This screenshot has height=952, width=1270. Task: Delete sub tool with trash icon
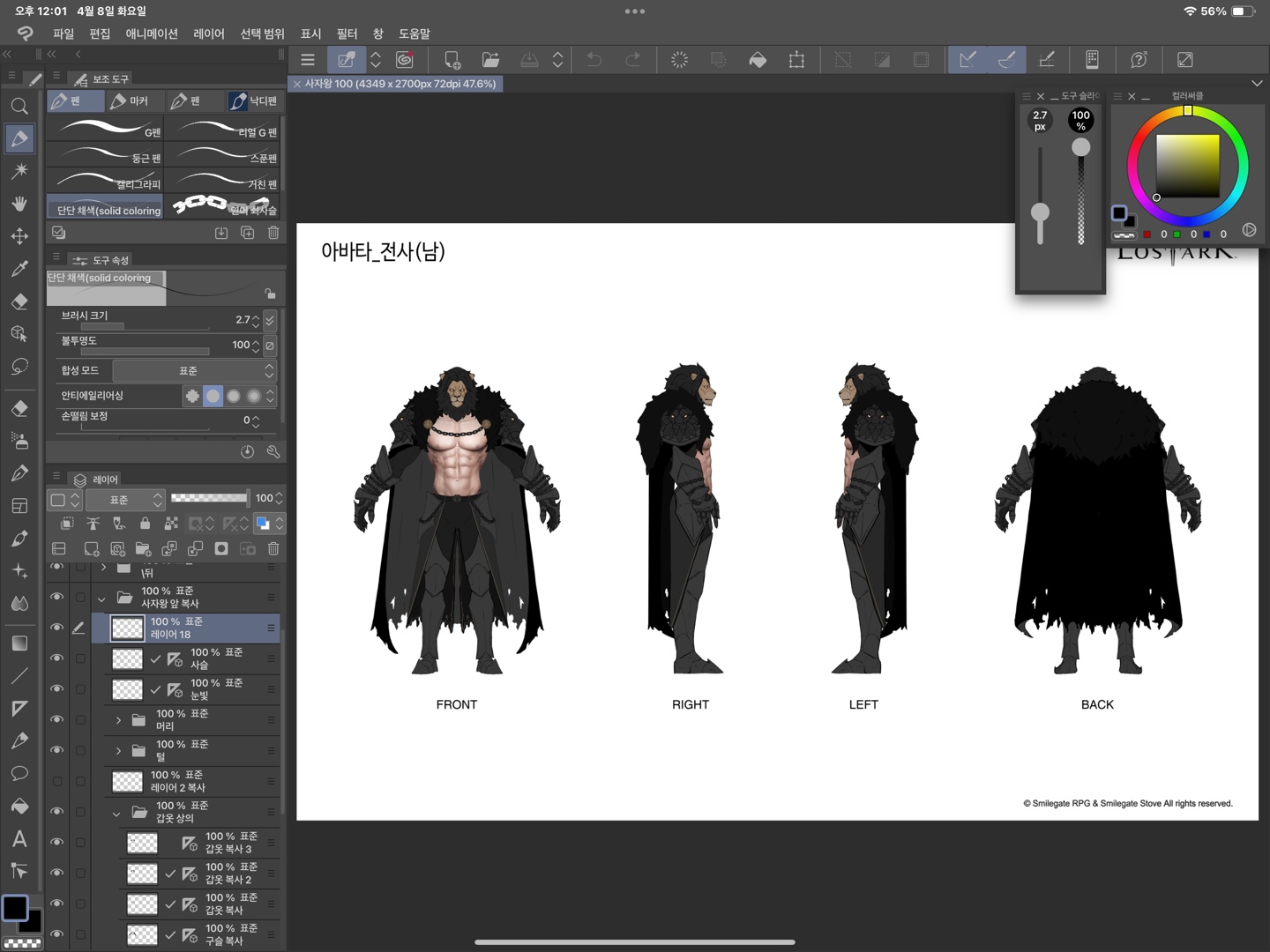pos(273,233)
